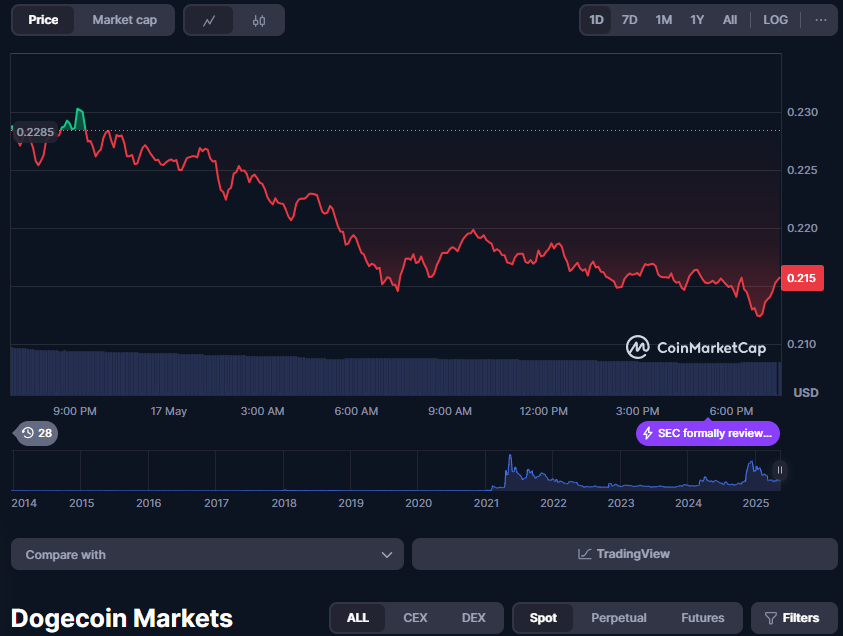Click the lightning bolt SEC news icon
843x636 pixels.
tap(649, 433)
